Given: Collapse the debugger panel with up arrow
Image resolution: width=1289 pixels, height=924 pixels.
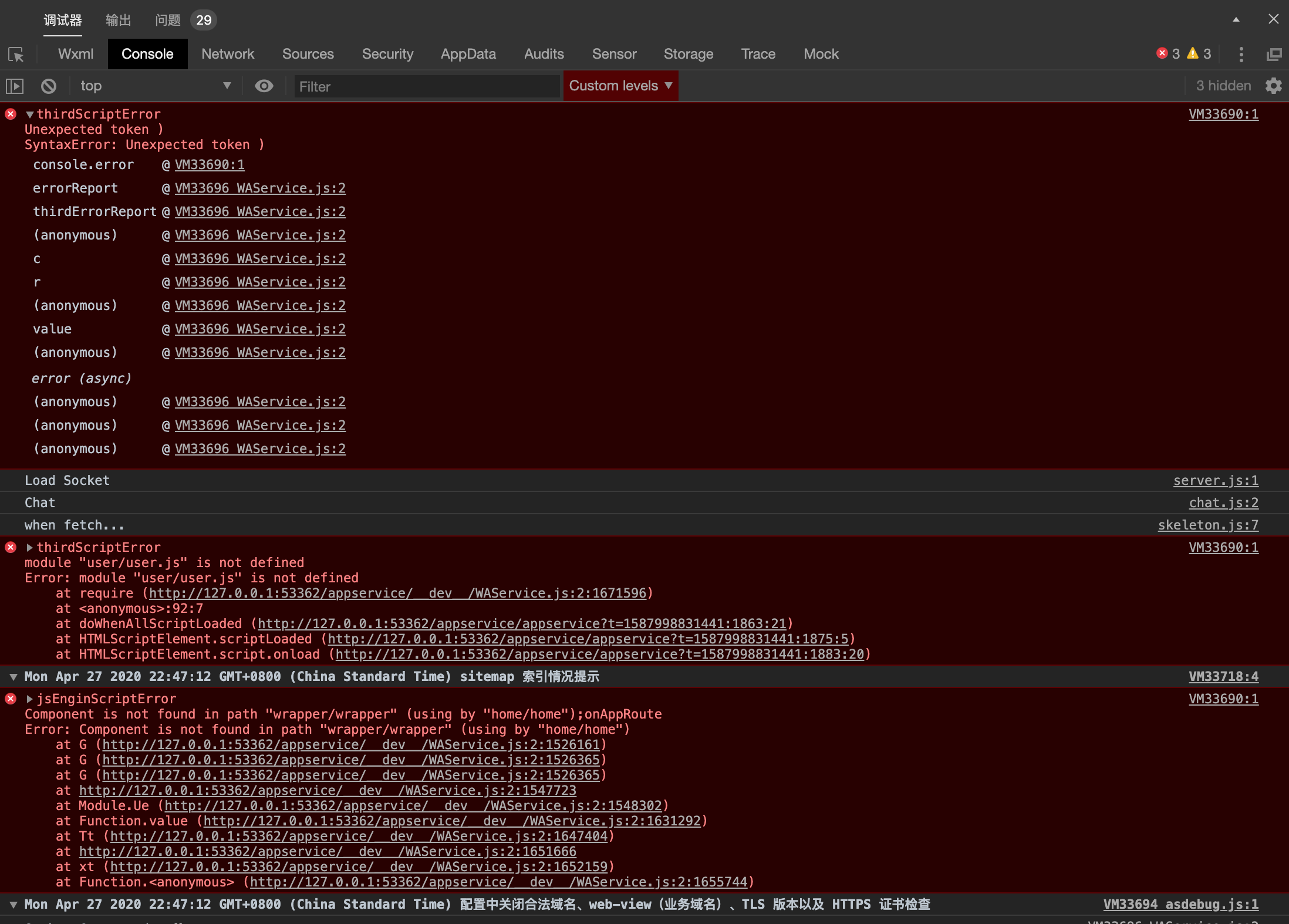Looking at the screenshot, I should (x=1236, y=19).
